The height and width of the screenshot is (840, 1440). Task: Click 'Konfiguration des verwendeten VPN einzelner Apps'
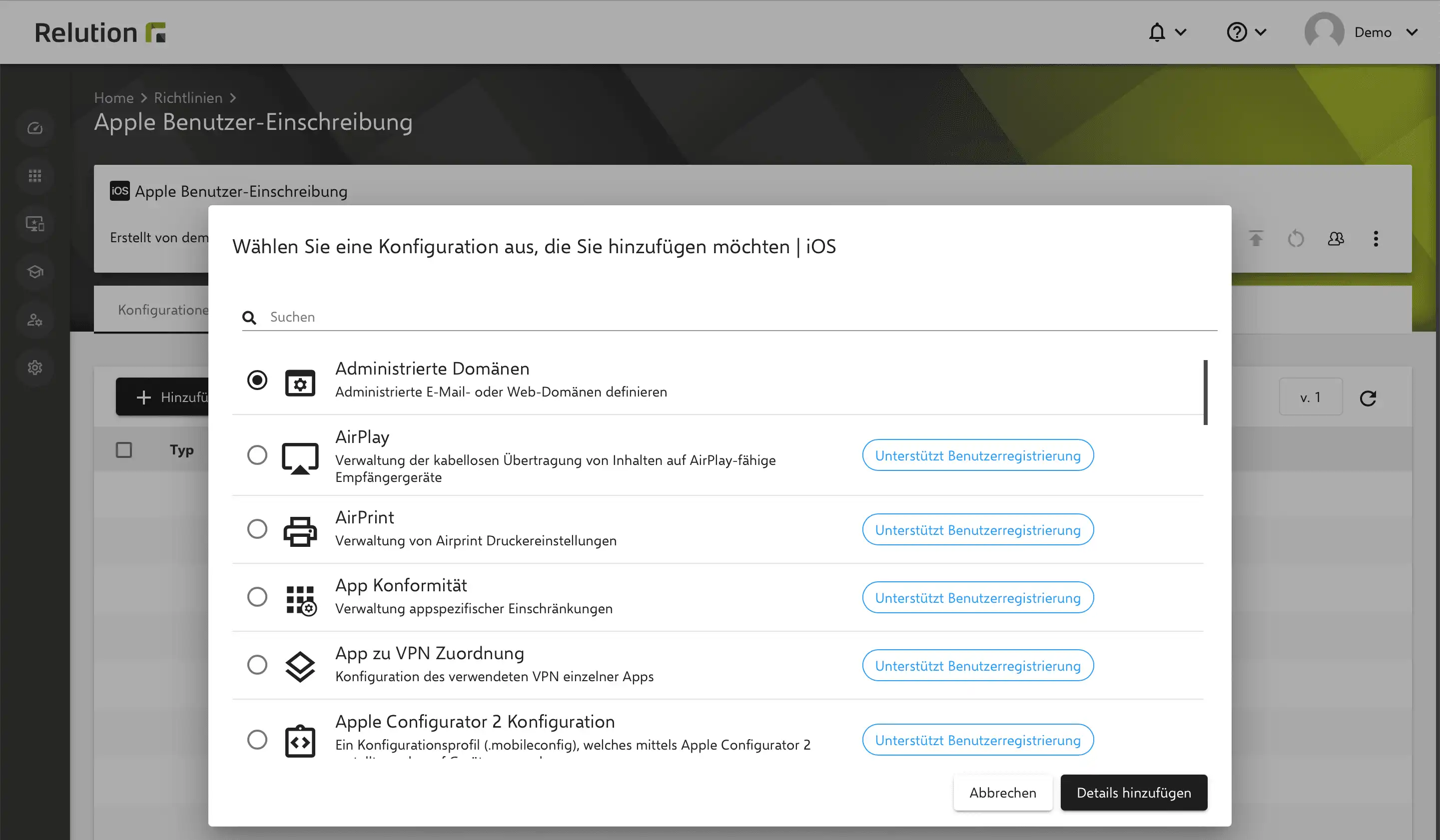pos(494,676)
